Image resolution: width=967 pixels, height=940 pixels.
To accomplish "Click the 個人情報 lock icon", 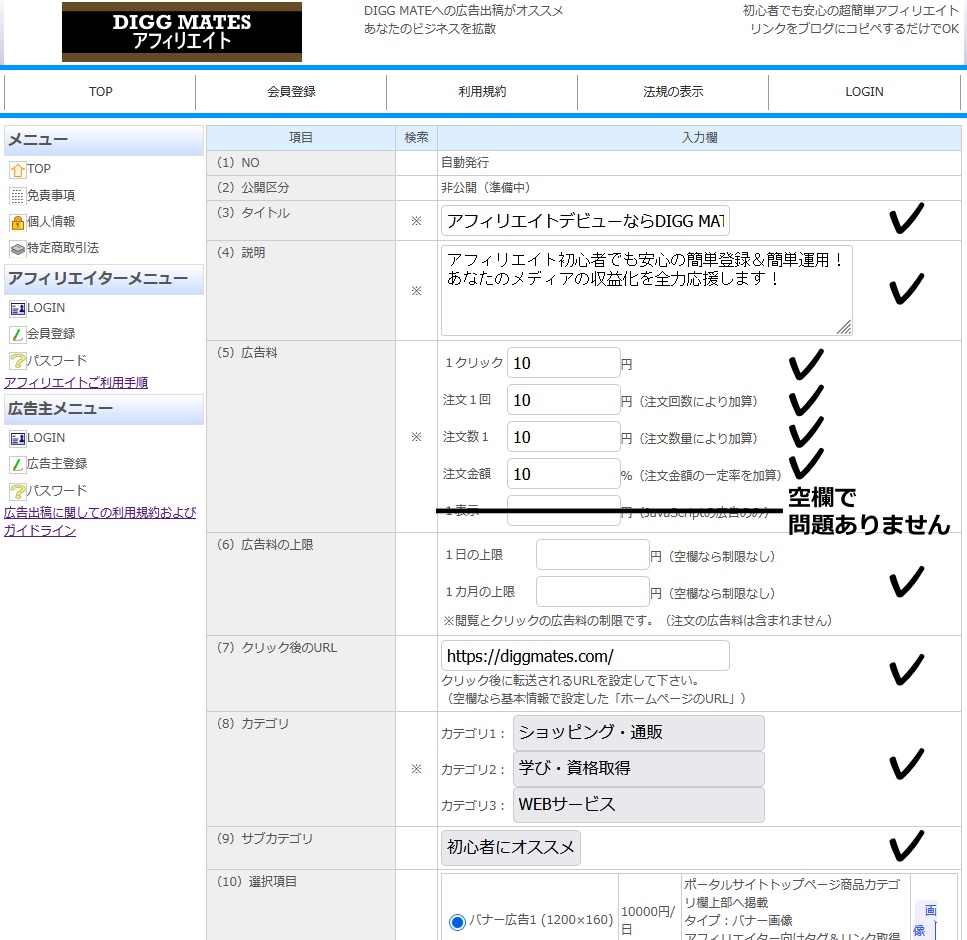I will click(18, 222).
